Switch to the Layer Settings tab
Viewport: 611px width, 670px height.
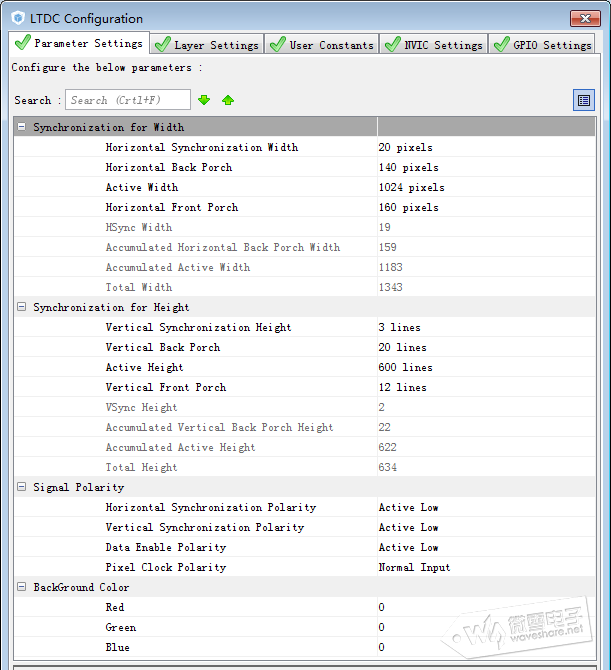pyautogui.click(x=208, y=45)
